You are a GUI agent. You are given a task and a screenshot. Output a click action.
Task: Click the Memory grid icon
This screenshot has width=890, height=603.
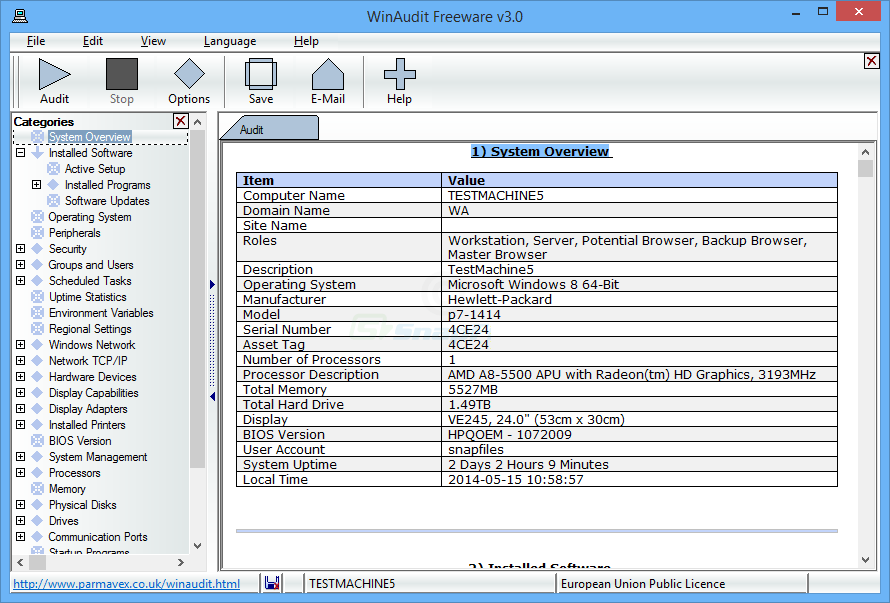(x=37, y=488)
